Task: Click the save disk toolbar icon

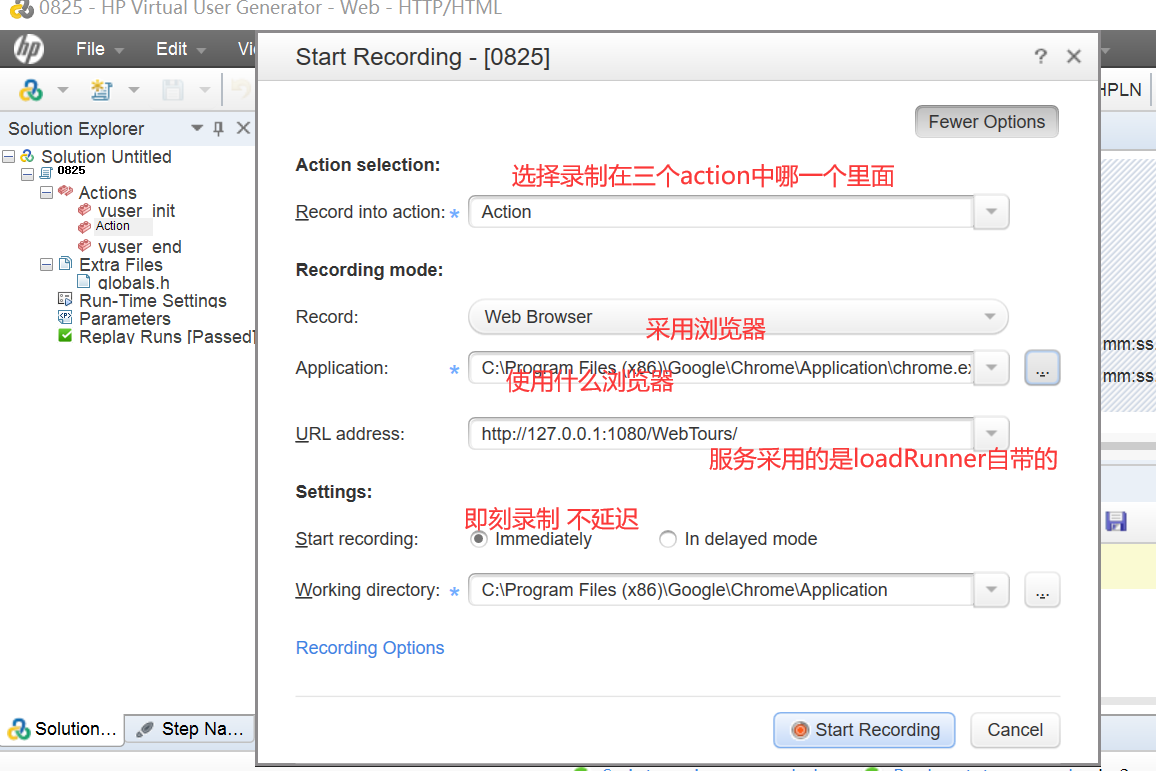Action: click(173, 90)
